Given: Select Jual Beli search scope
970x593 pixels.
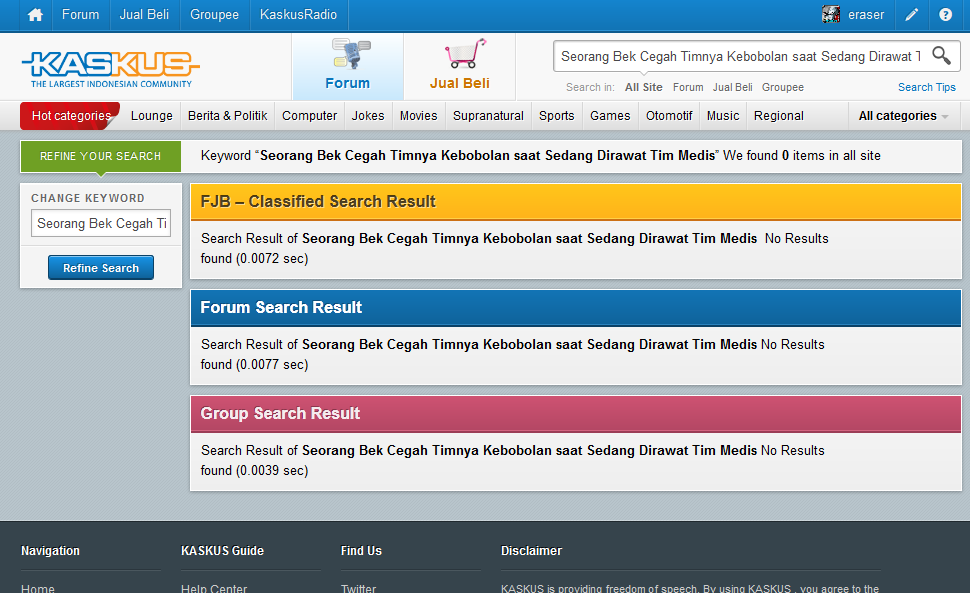Looking at the screenshot, I should coord(732,87).
